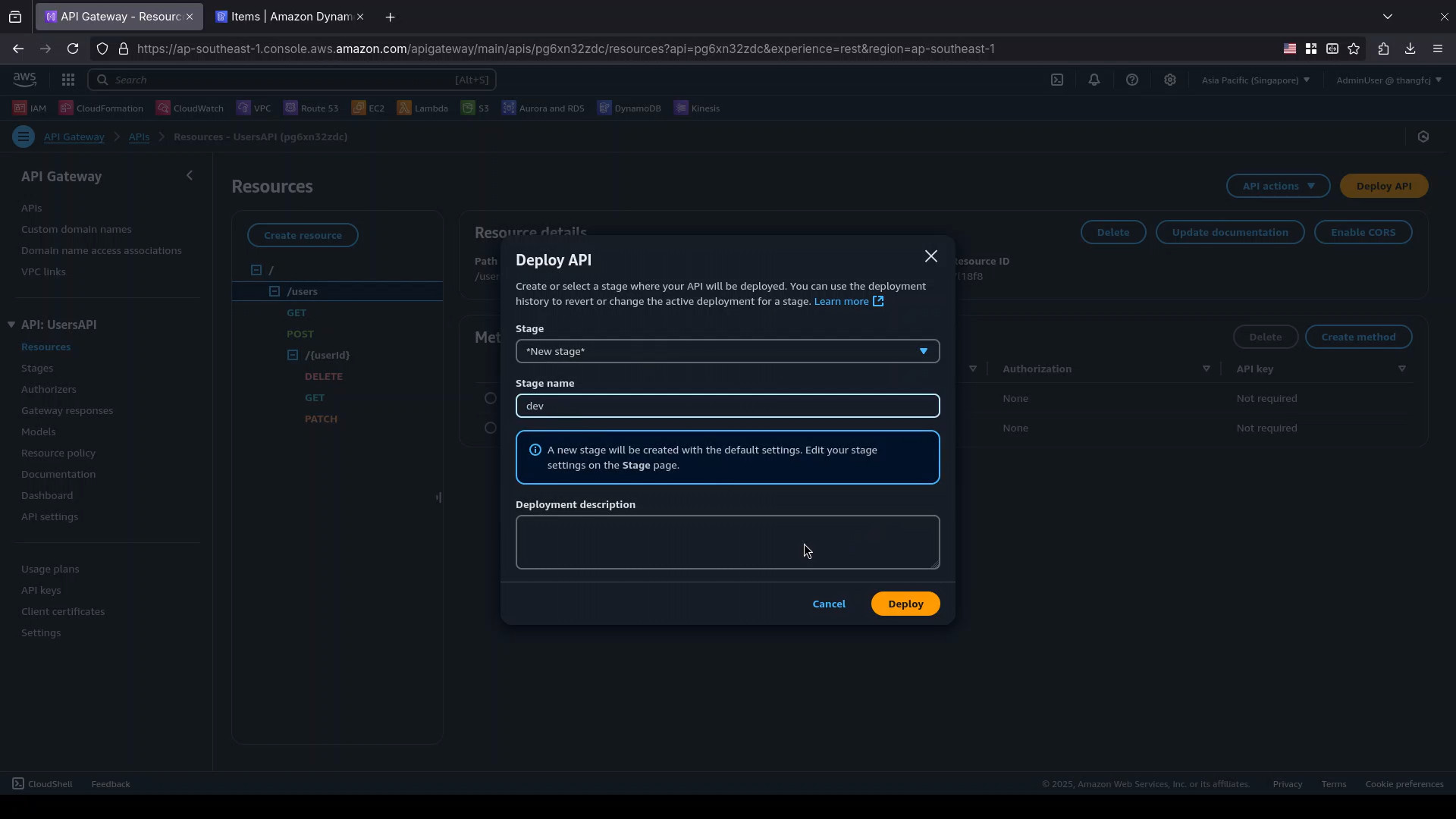Click the Update documentation button

(x=1230, y=232)
